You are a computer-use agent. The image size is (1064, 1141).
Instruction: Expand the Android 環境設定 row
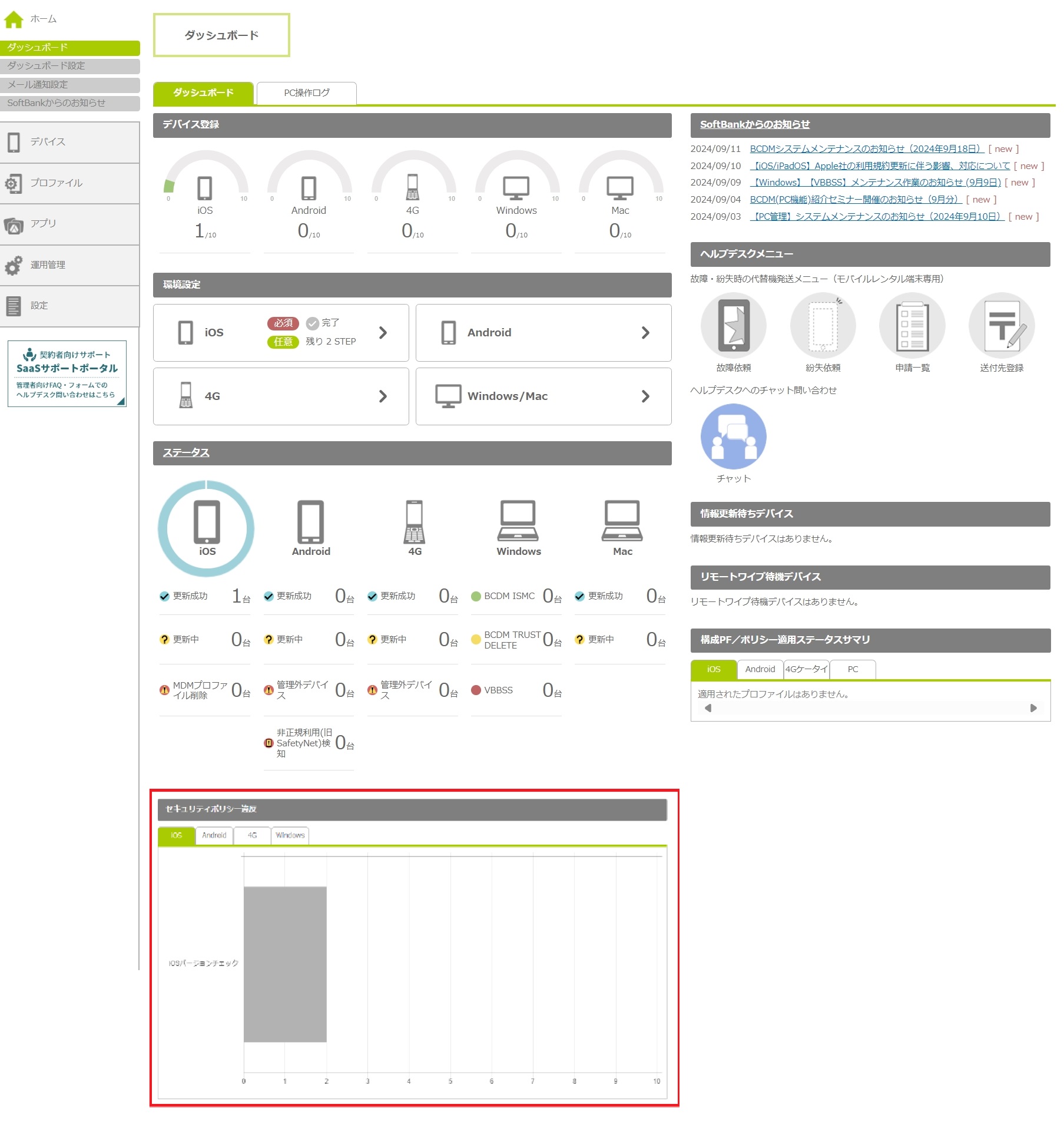click(x=543, y=333)
